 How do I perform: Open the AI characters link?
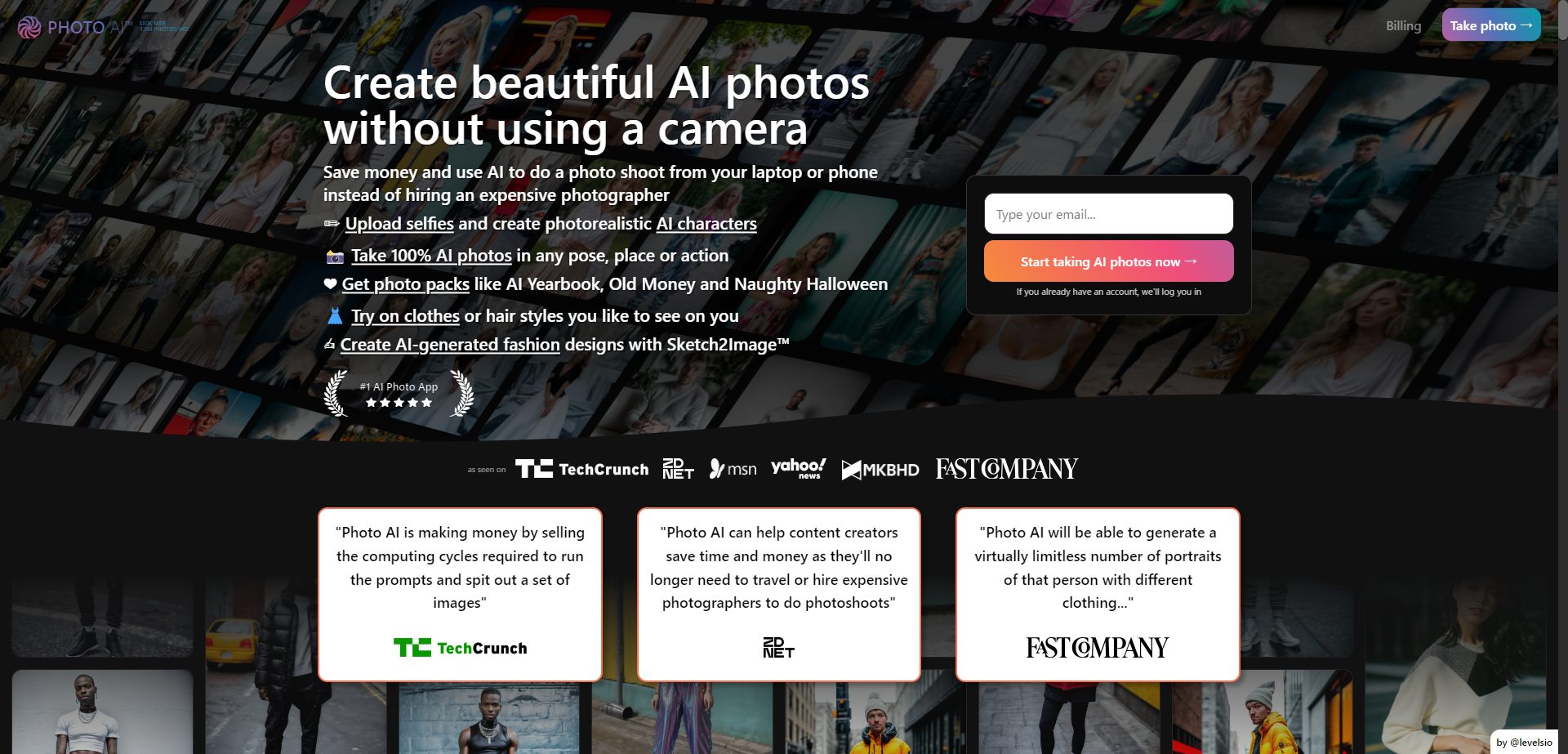coord(706,224)
